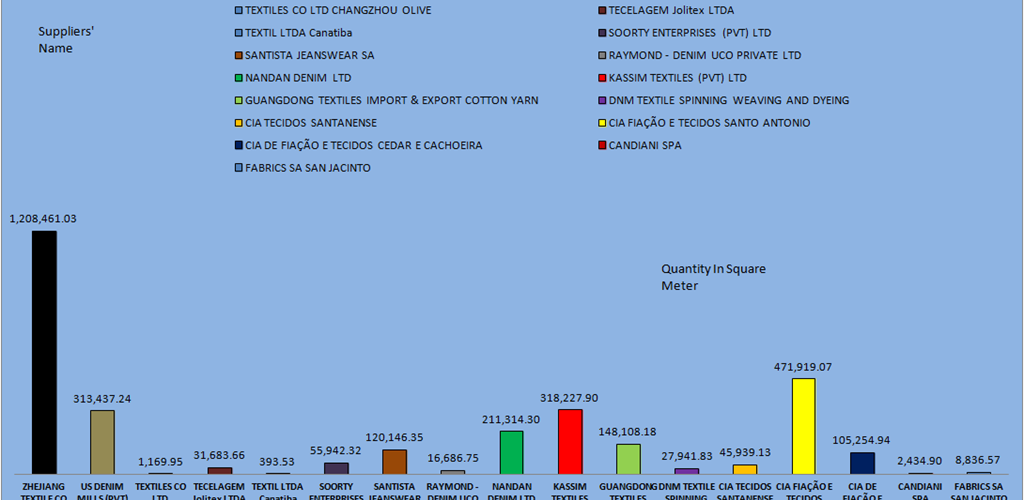The image size is (1024, 500).
Task: Select data label 31,683.66
Action: (219, 454)
